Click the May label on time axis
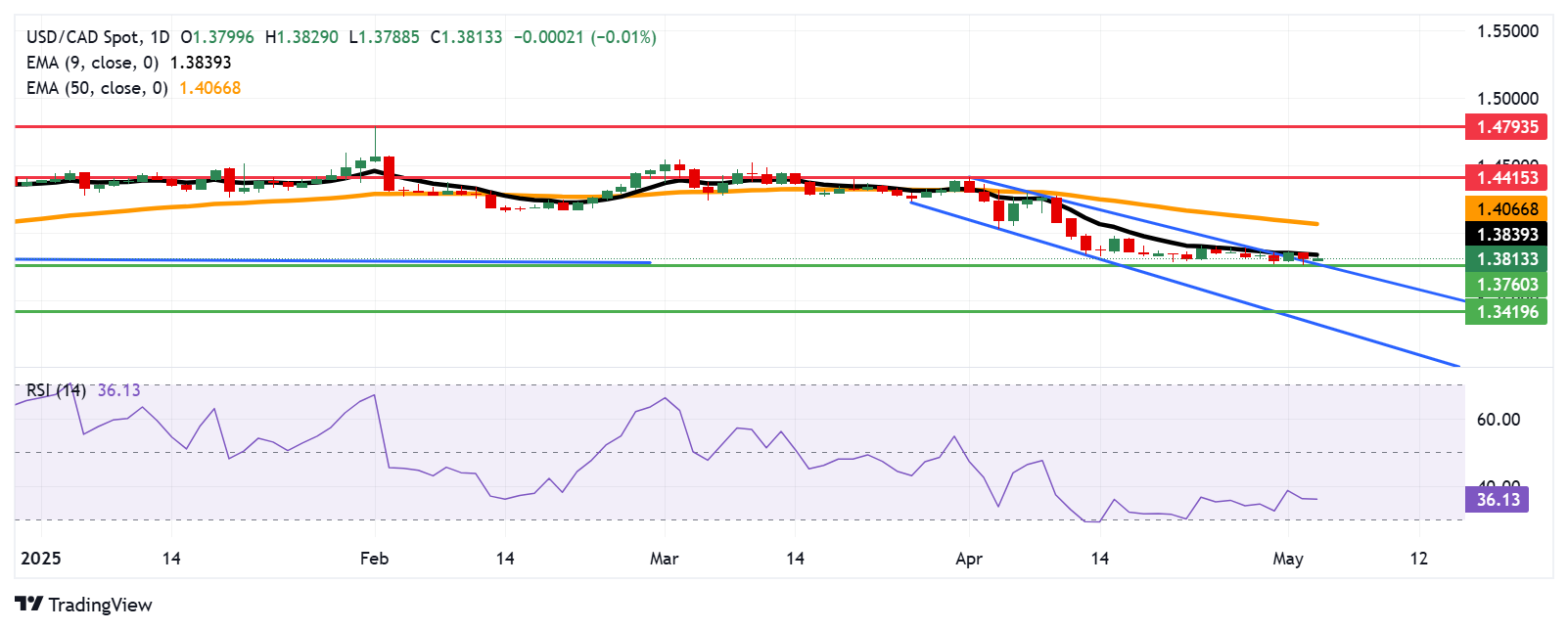The width and height of the screenshot is (1568, 630). point(1287,559)
